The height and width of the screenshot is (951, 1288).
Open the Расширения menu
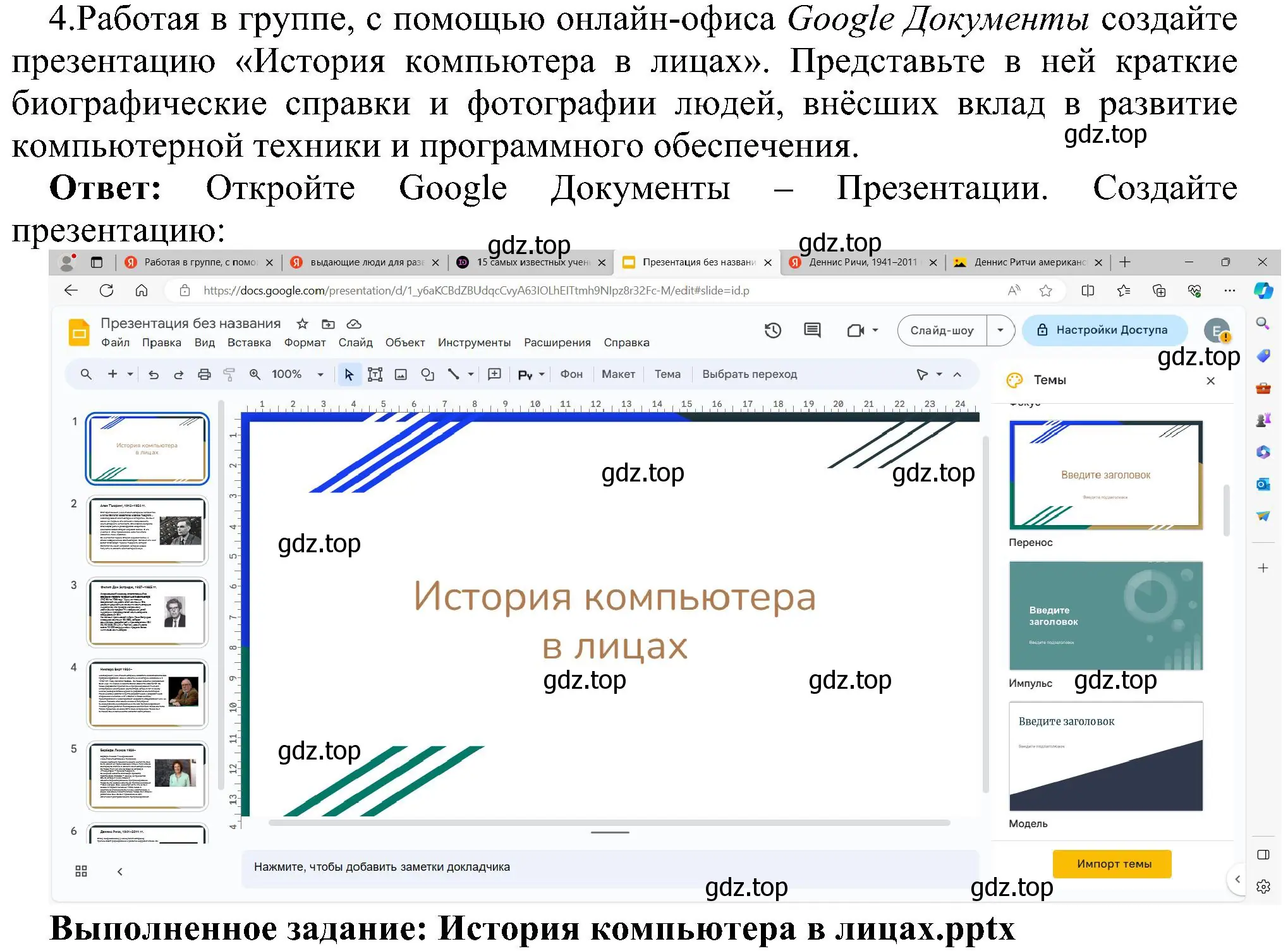point(557,342)
